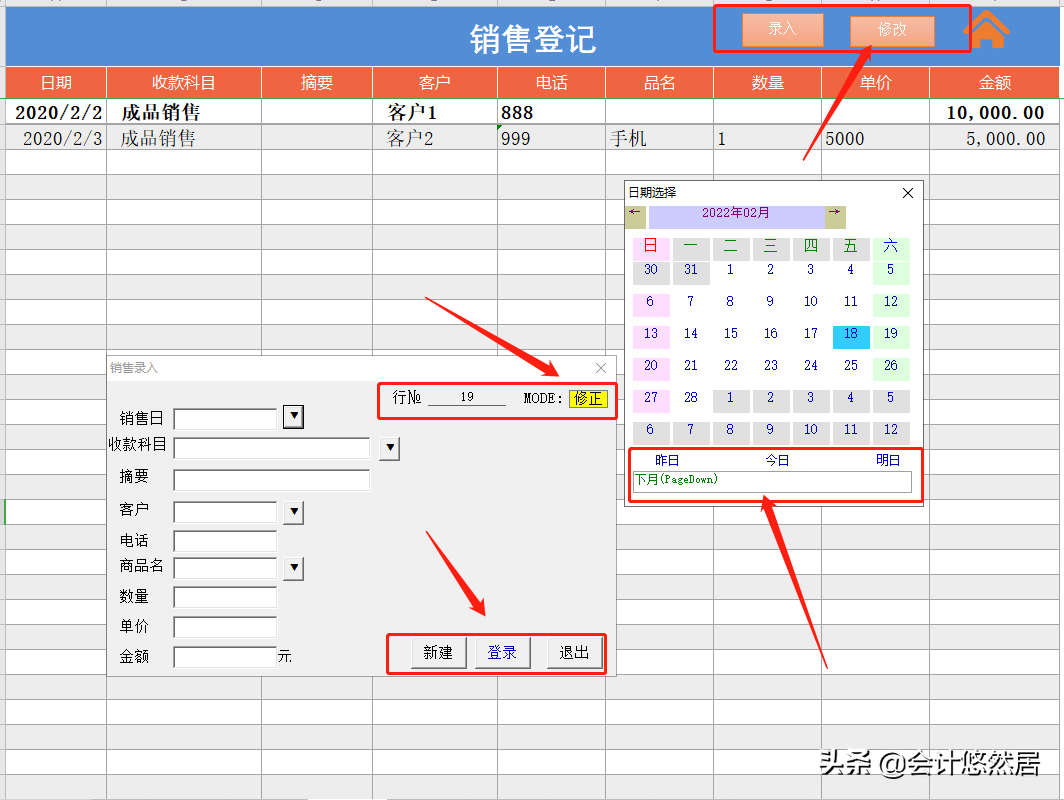Jump to 今日 in date picker

[x=777, y=461]
